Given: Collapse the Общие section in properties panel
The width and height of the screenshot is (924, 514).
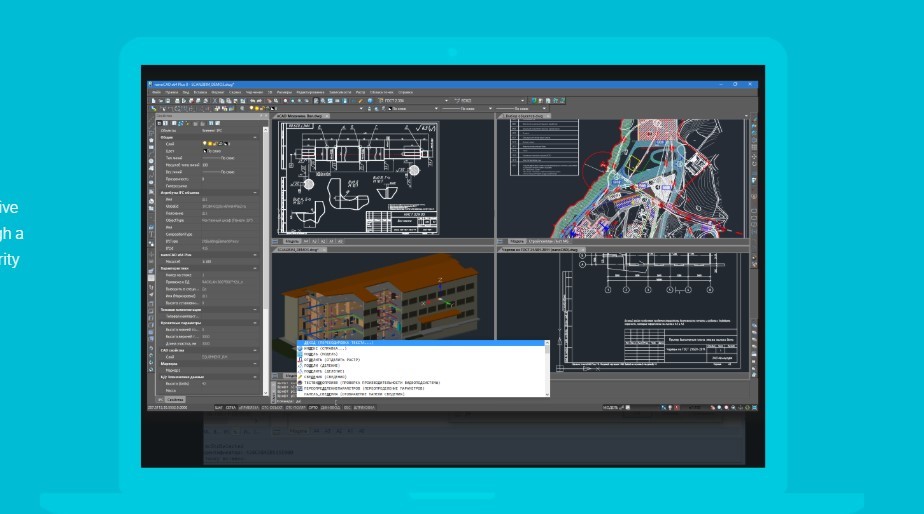Looking at the screenshot, I should coord(255,137).
